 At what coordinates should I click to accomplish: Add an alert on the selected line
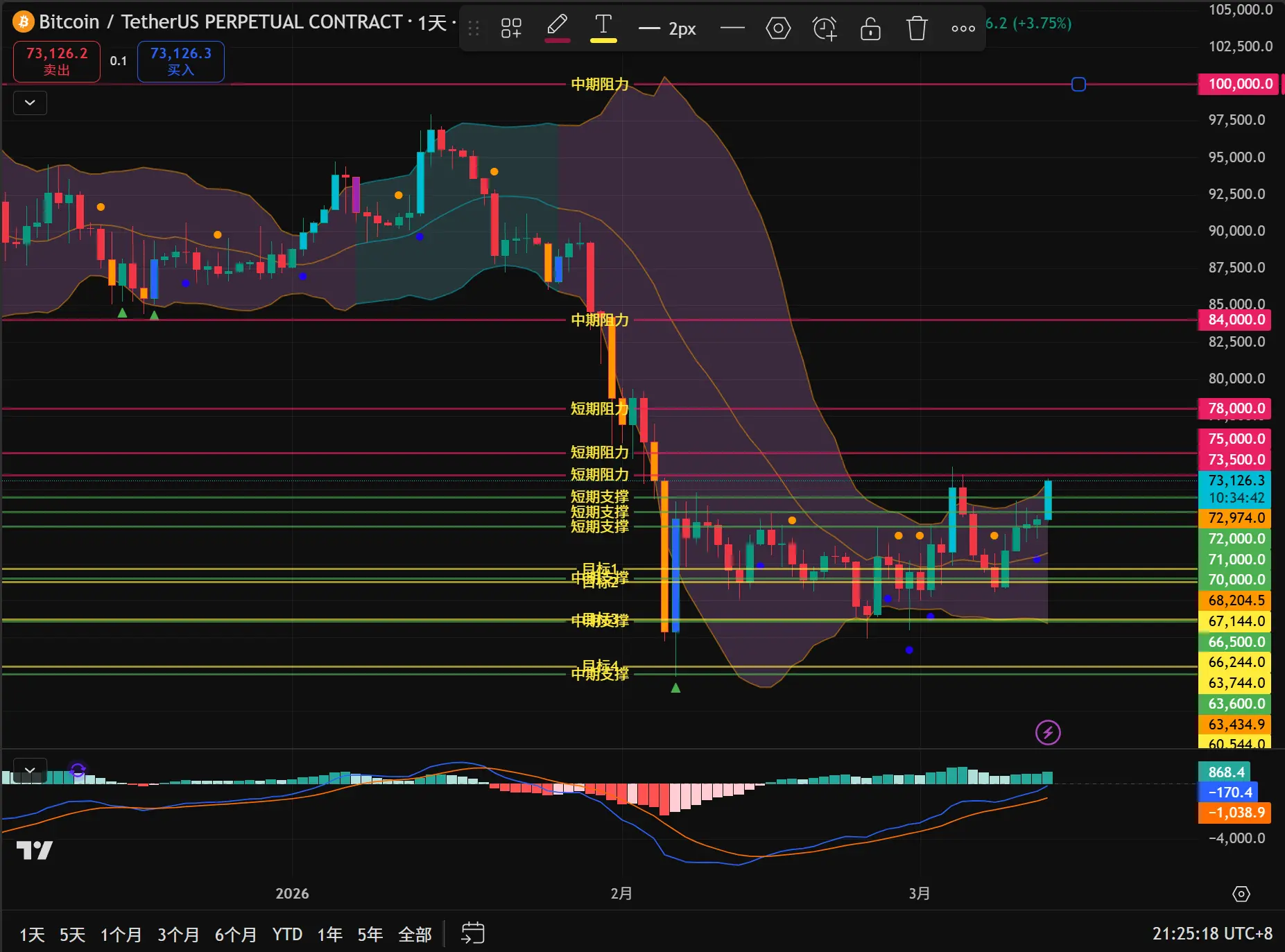(x=825, y=28)
